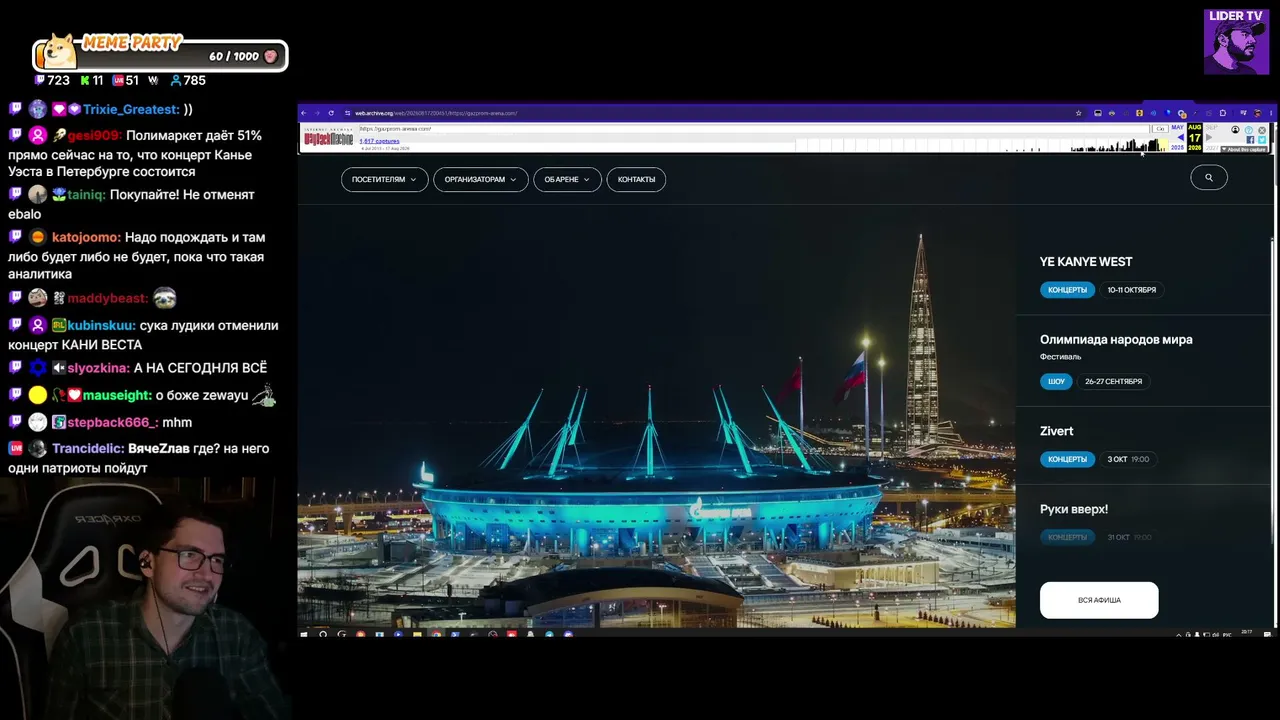Click the Wayback Machine URL input field
1280x720 pixels.
(x=752, y=129)
